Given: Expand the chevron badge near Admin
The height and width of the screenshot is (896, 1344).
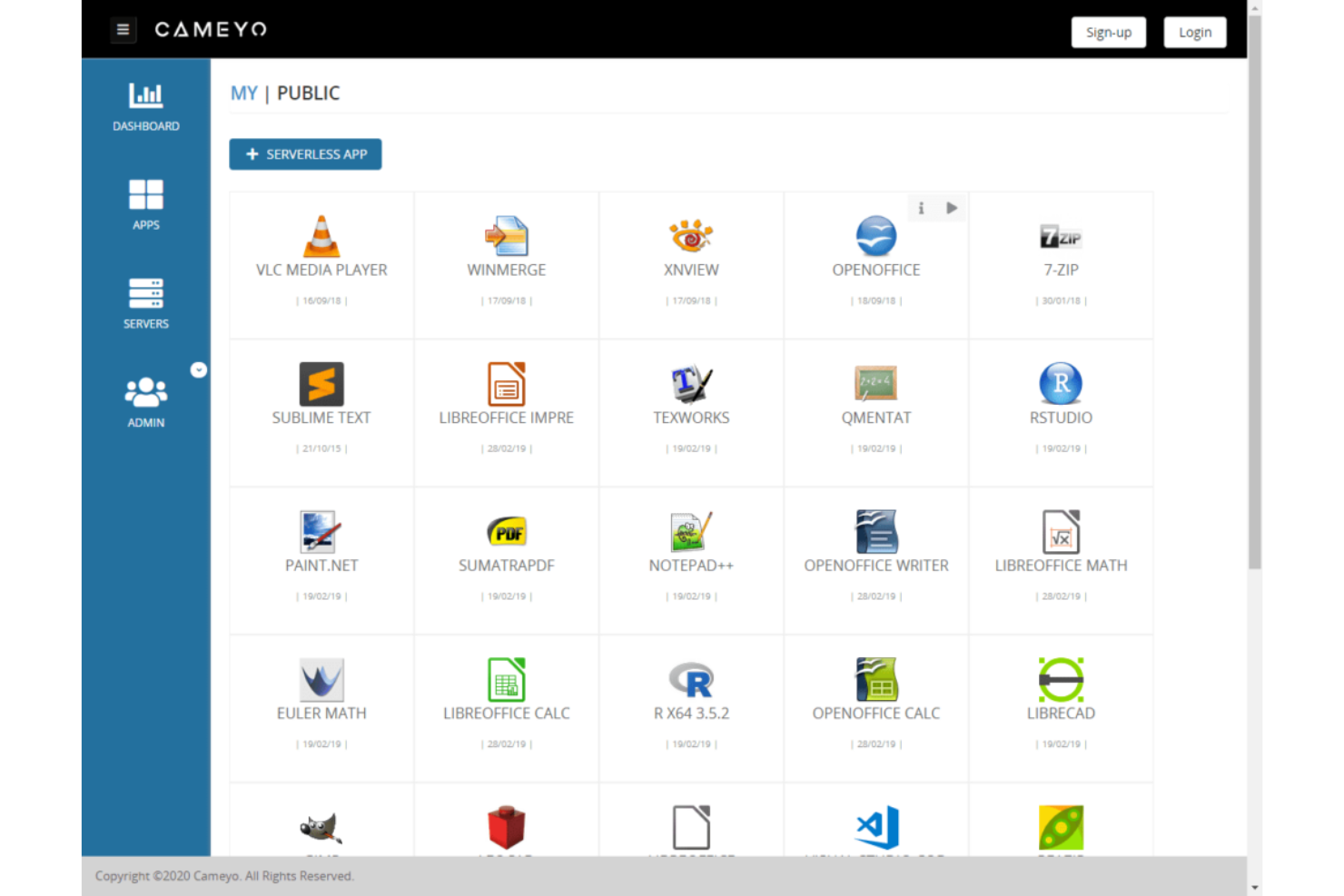Looking at the screenshot, I should pos(199,369).
